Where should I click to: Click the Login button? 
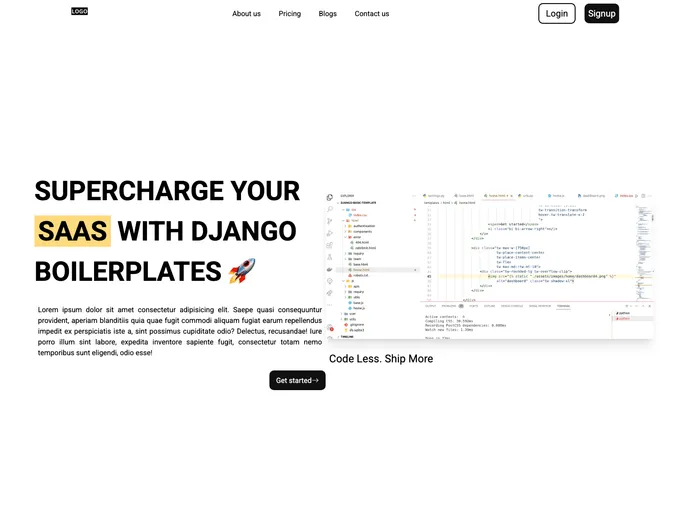(x=556, y=14)
